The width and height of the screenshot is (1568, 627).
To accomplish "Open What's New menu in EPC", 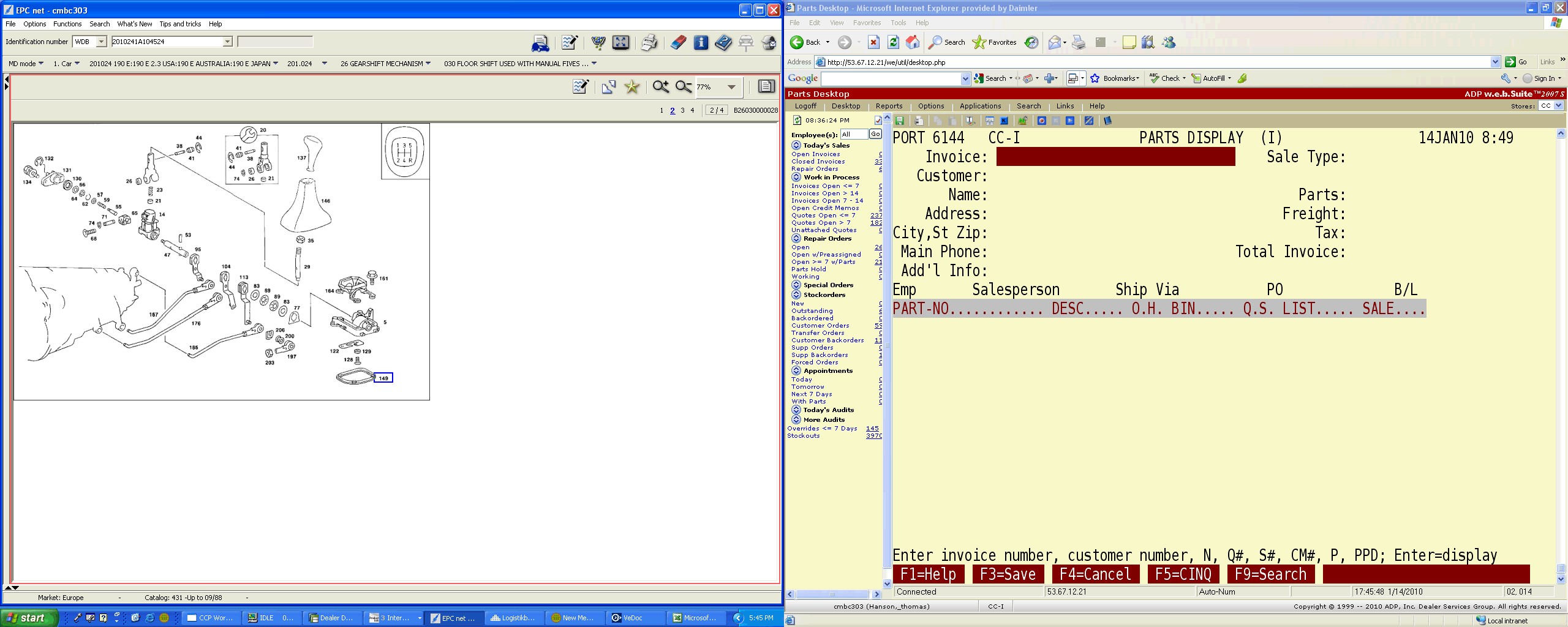I will tap(134, 24).
